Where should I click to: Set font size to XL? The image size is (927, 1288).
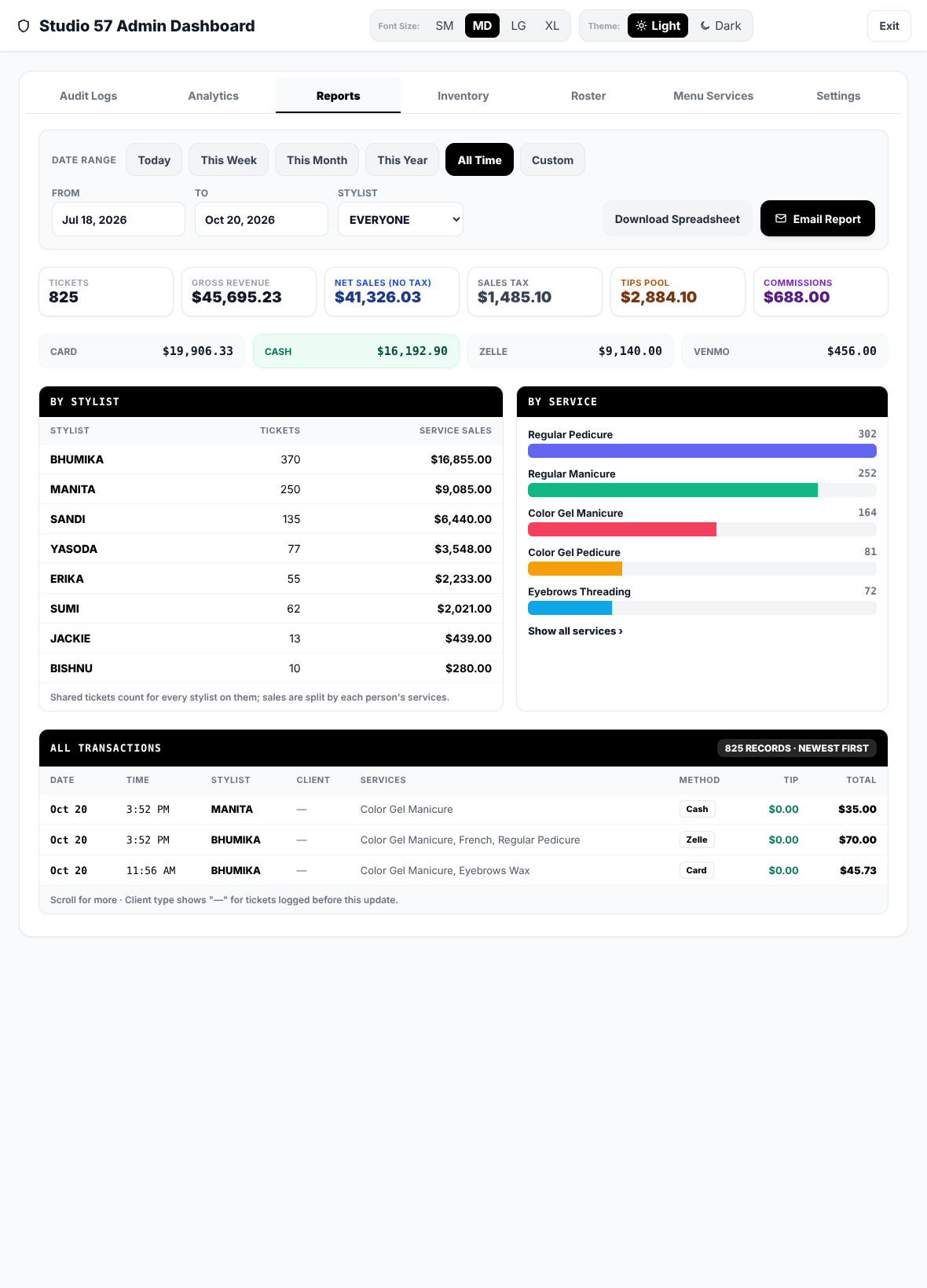pyautogui.click(x=552, y=26)
